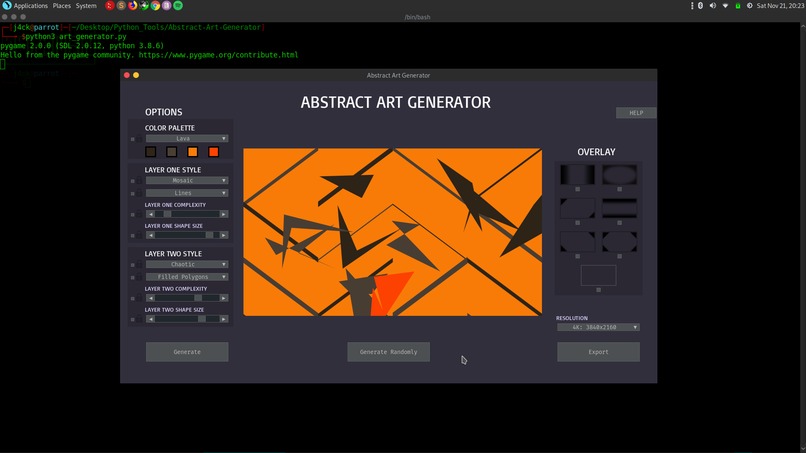Open the Applications menu

[30, 6]
